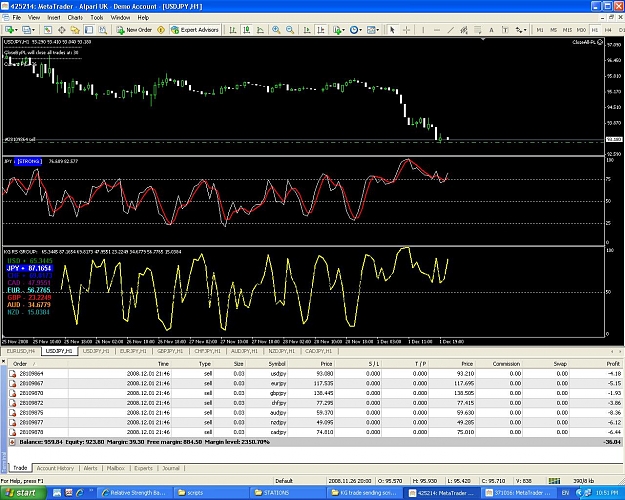The height and width of the screenshot is (500, 625).
Task: Switch to the EURUSD,H4 chart tab
Action: 21,351
